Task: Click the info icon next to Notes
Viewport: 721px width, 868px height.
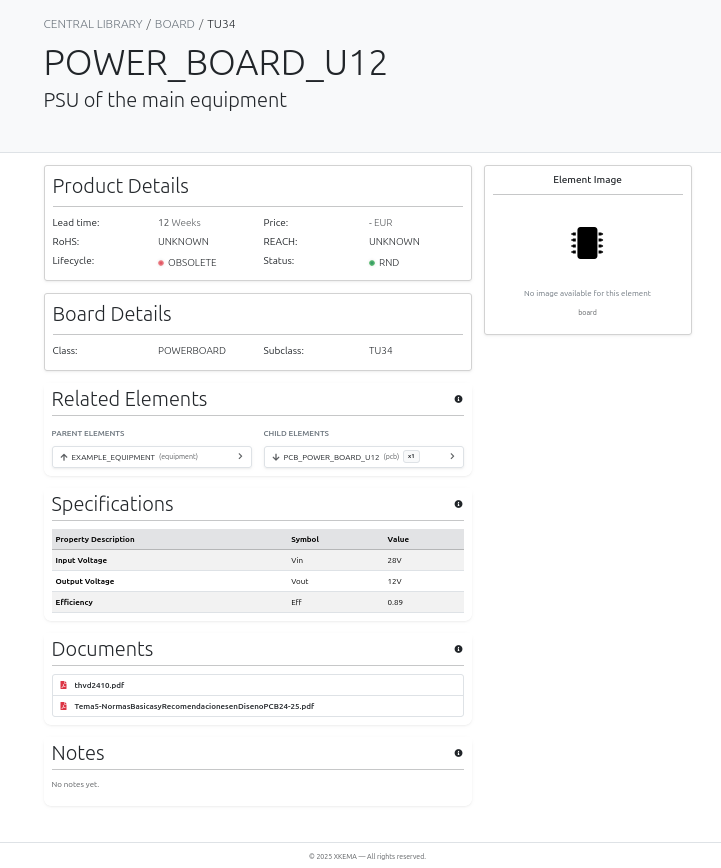Action: [458, 752]
